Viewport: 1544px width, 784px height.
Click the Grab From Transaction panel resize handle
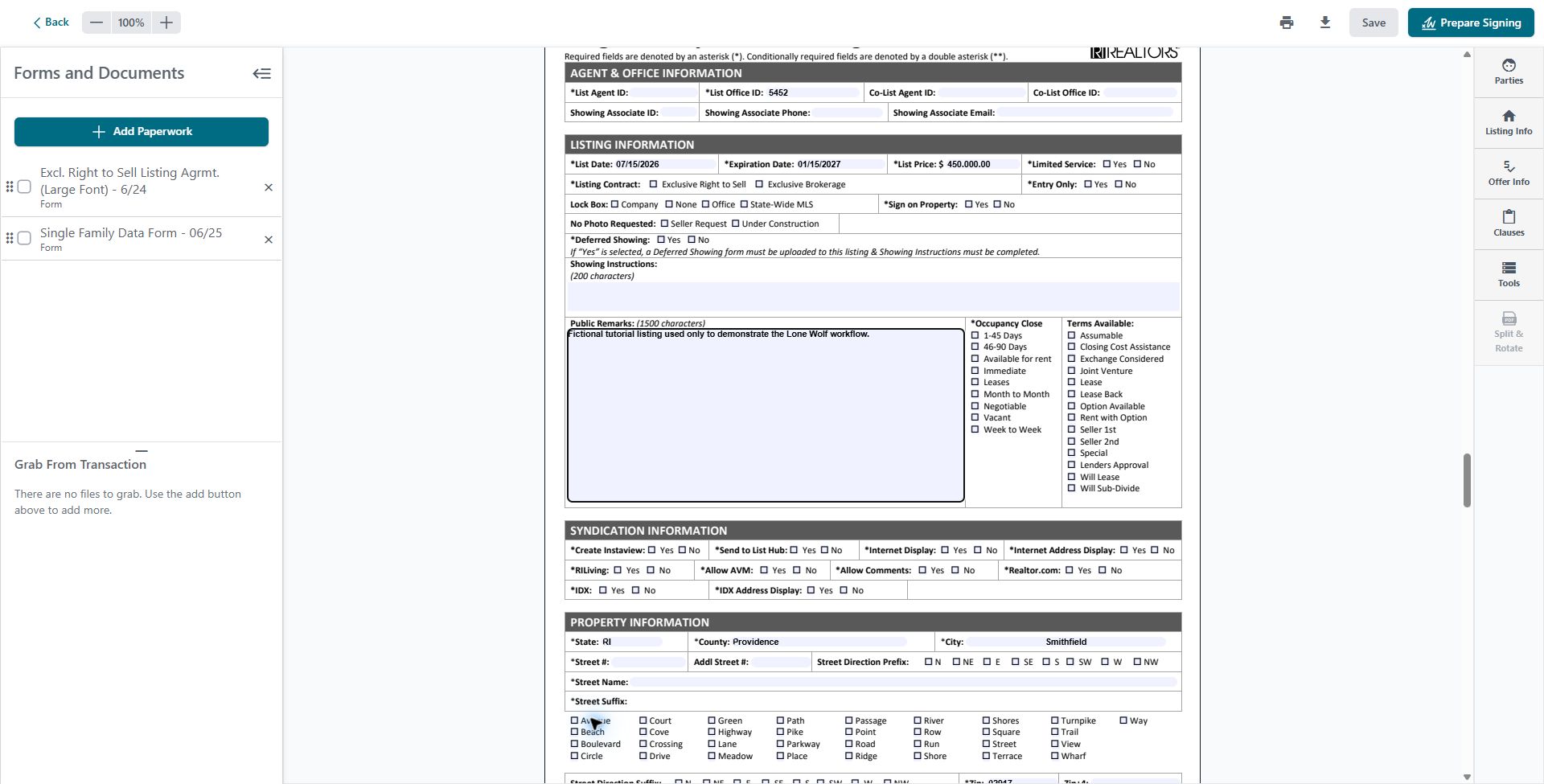(142, 450)
